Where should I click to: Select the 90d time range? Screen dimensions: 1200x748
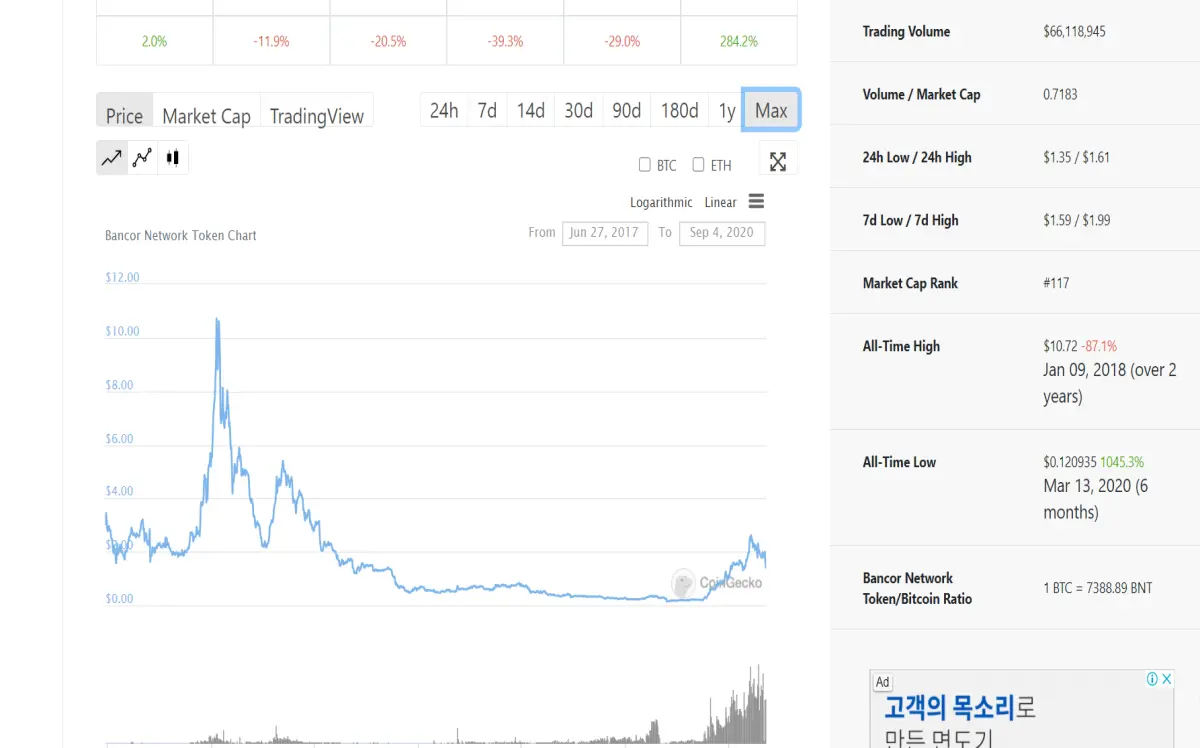[627, 110]
